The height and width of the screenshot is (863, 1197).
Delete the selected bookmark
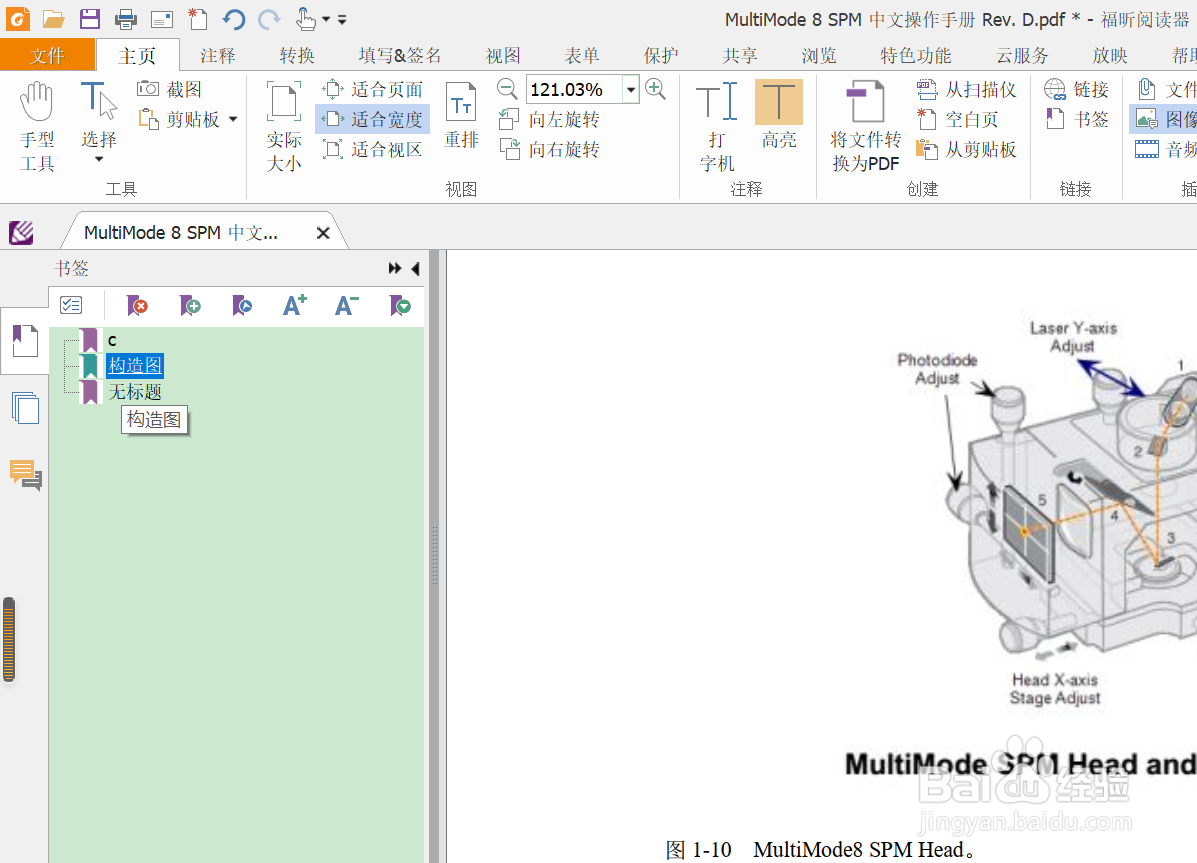click(x=137, y=305)
